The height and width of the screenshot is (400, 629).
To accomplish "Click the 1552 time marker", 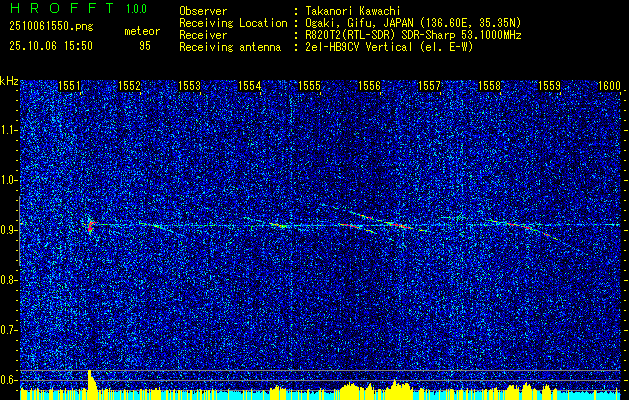I will (x=130, y=86).
